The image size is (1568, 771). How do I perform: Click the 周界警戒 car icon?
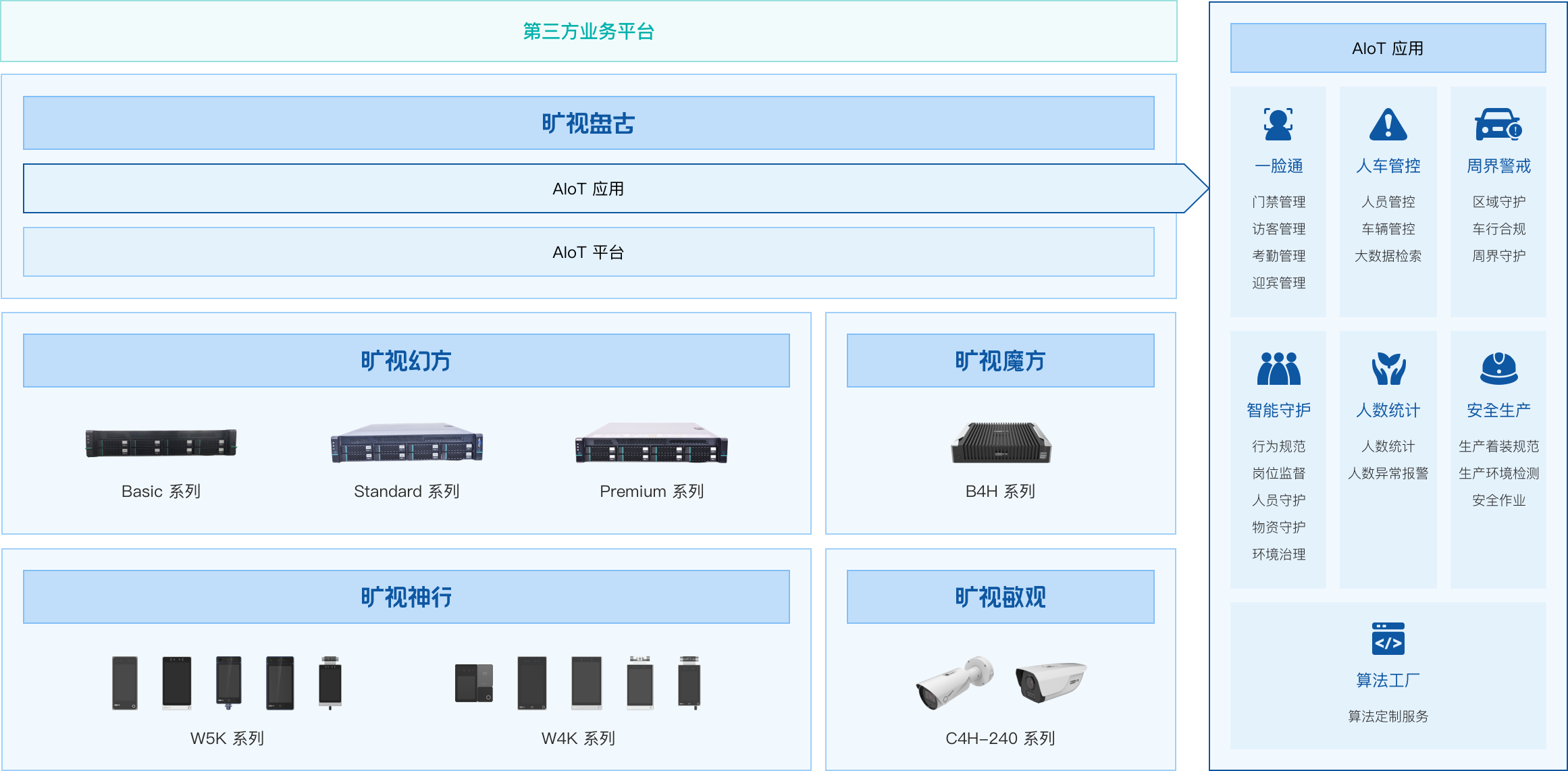tap(1498, 124)
